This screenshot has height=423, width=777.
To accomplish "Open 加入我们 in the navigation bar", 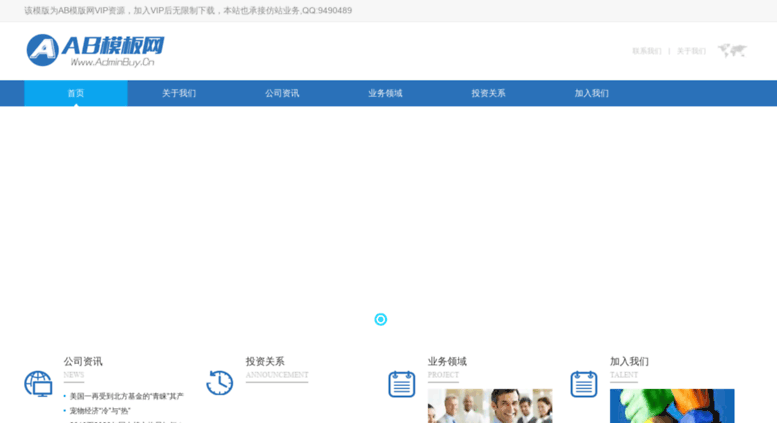I will coord(591,93).
